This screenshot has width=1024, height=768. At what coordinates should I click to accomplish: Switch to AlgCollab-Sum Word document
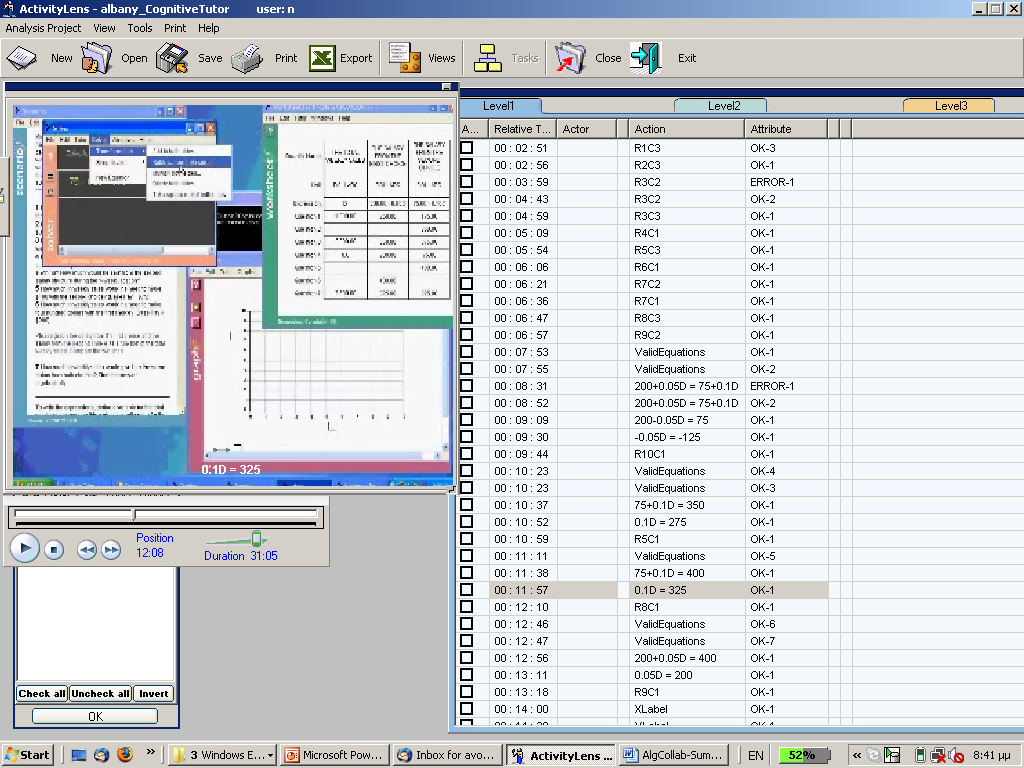pos(673,756)
